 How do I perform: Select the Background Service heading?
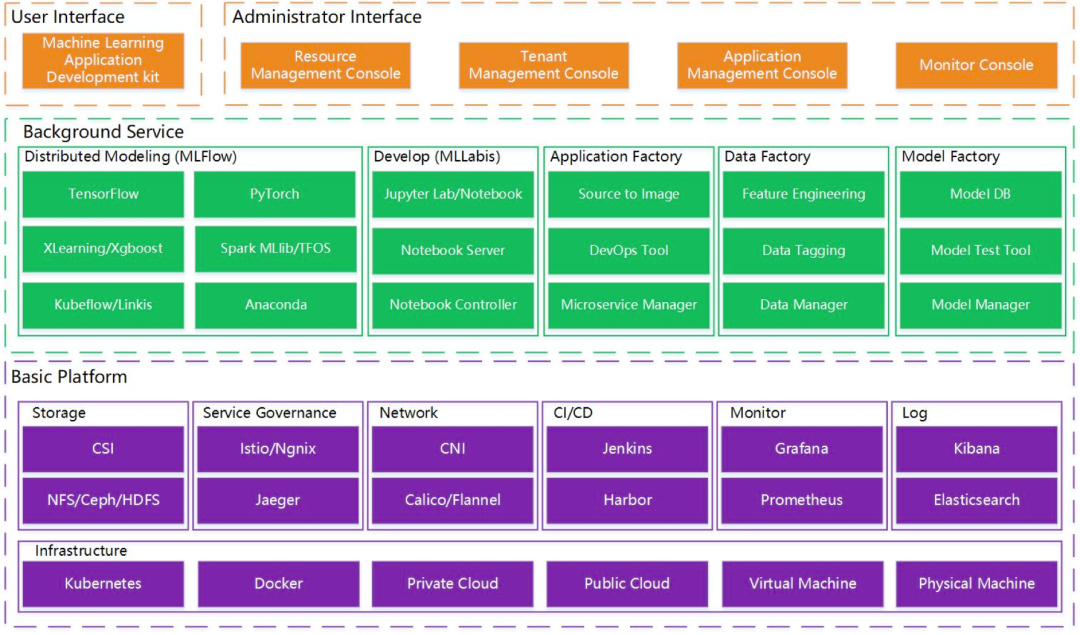103,132
